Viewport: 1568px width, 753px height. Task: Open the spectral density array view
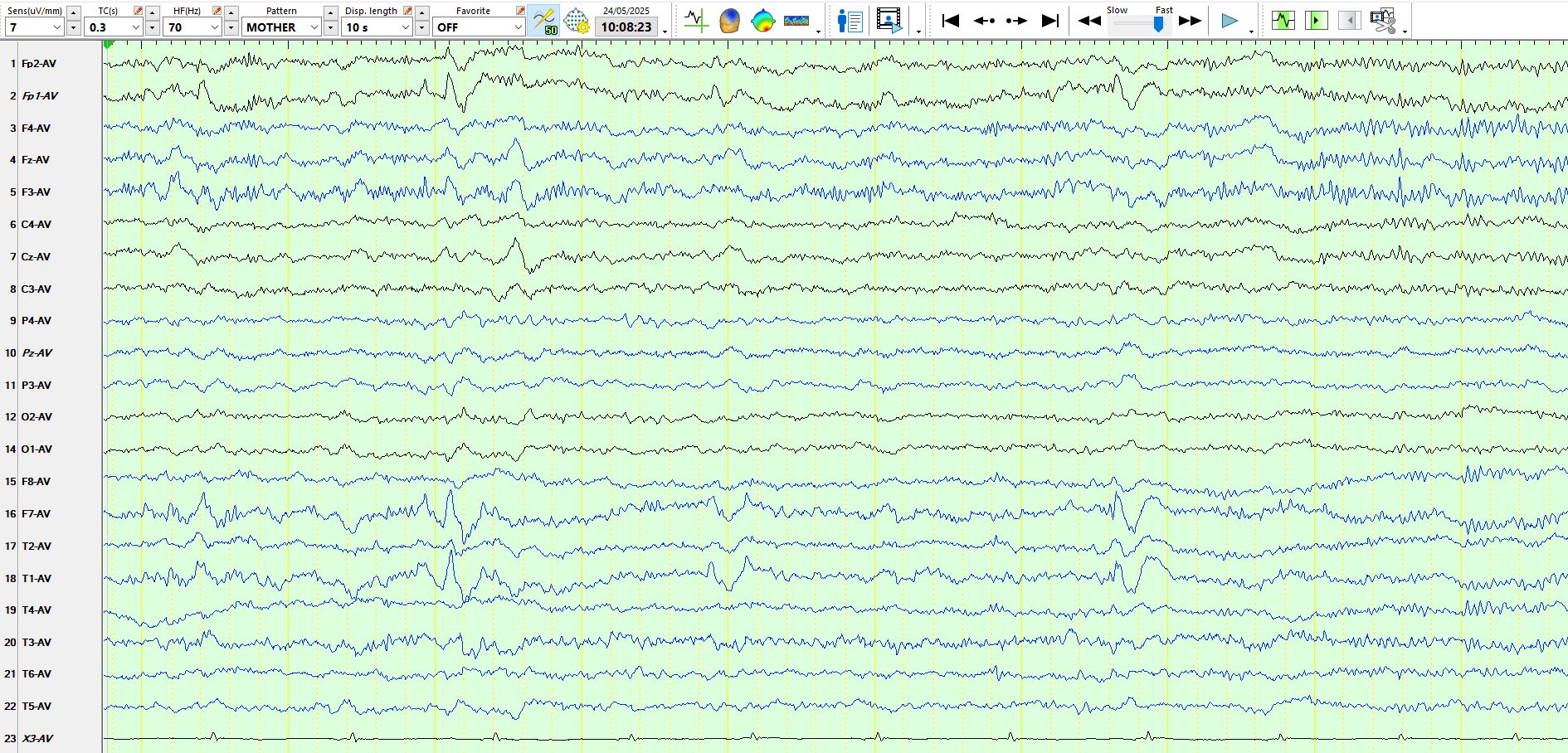(796, 21)
